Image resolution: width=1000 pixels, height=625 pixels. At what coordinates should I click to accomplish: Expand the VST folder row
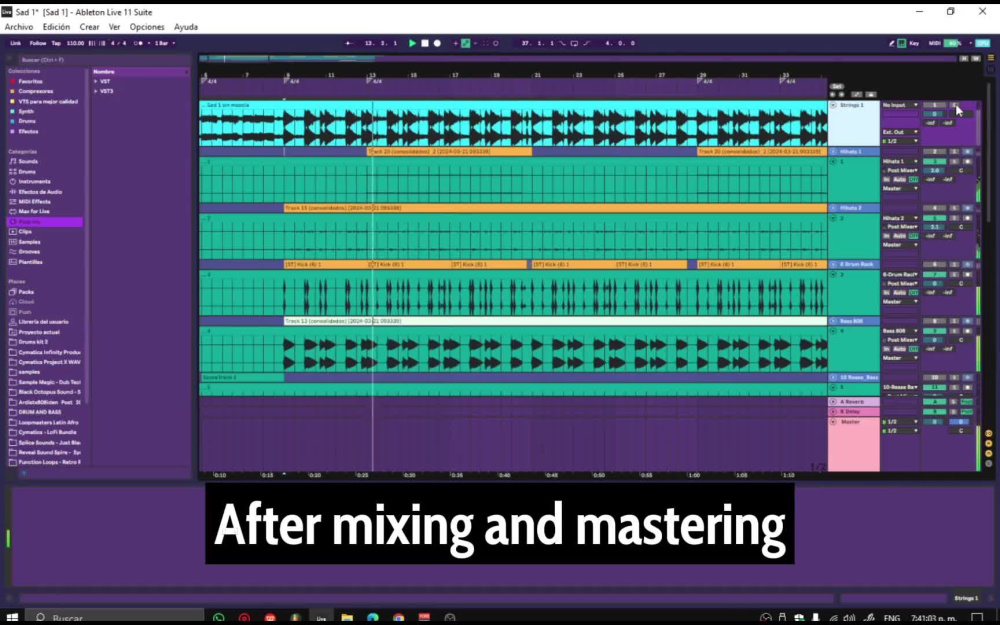point(96,82)
